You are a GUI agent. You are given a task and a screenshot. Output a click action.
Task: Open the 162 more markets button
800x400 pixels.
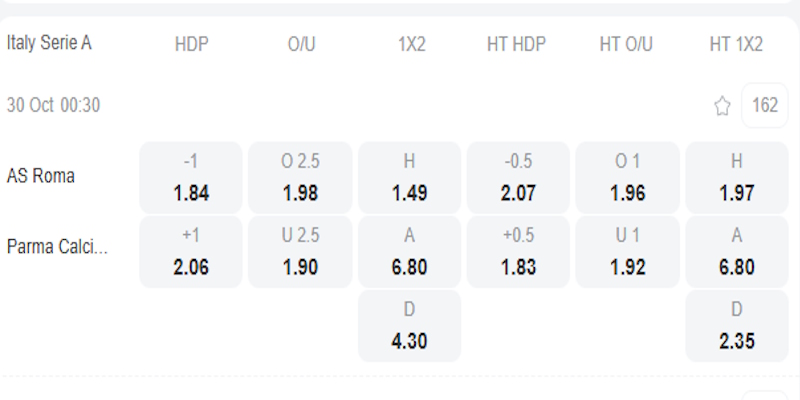tap(764, 105)
